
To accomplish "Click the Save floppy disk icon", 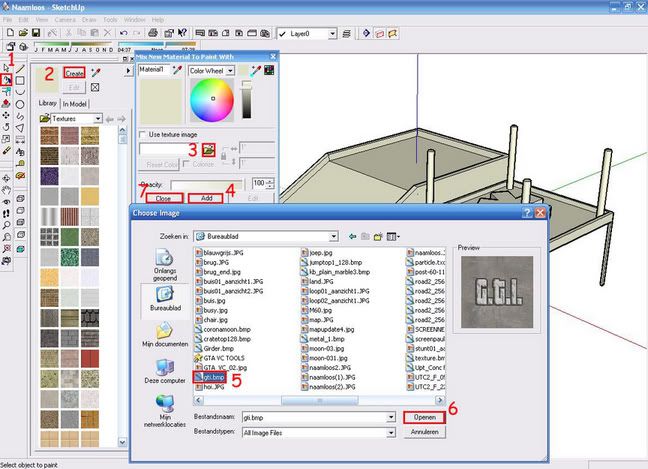I will tap(36, 33).
